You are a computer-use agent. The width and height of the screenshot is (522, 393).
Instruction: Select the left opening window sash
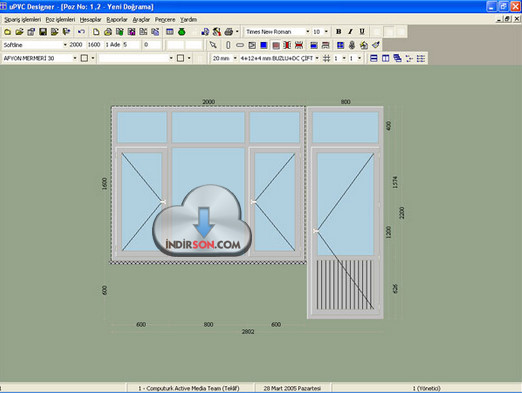[142, 202]
